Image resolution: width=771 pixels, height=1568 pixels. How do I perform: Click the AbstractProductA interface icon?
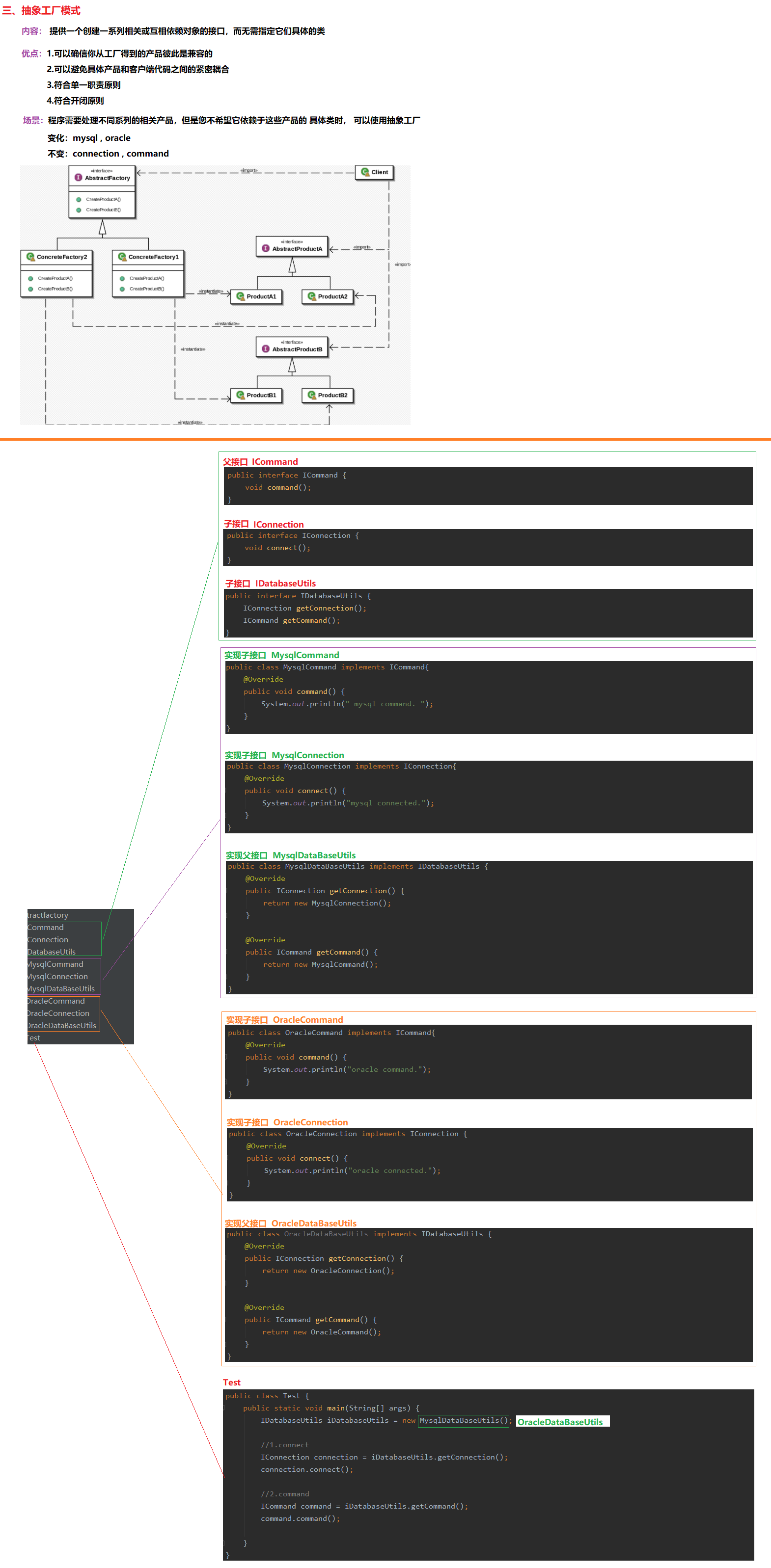click(266, 248)
